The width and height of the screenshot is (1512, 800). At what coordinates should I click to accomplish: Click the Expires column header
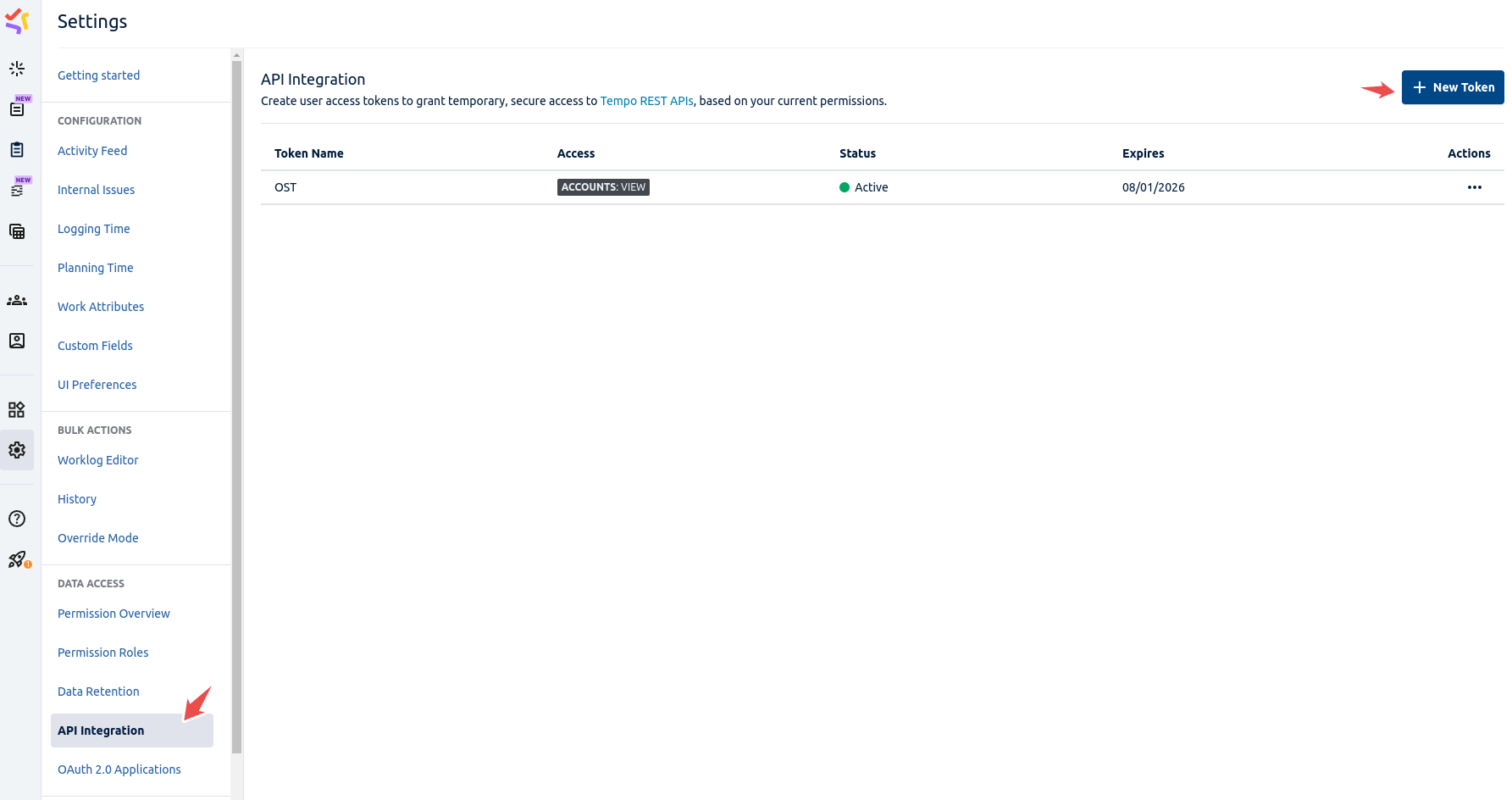tap(1143, 153)
